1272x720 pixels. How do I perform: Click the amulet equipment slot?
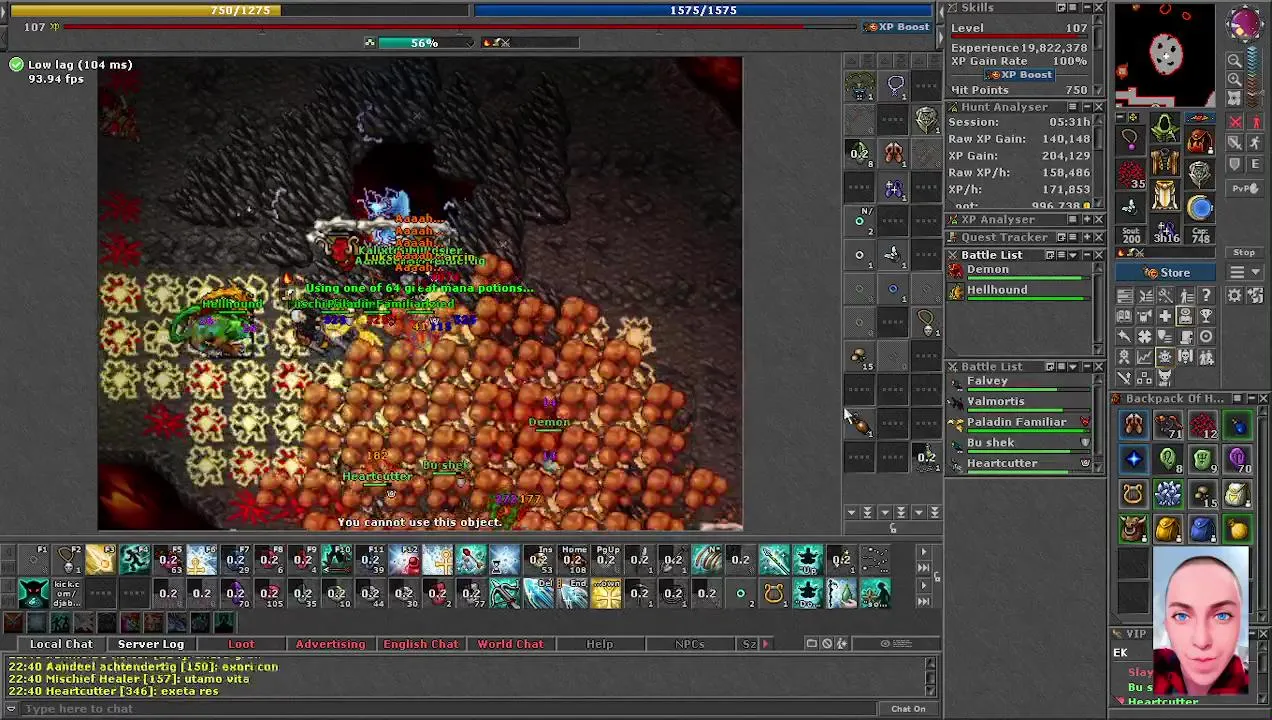coord(1129,140)
